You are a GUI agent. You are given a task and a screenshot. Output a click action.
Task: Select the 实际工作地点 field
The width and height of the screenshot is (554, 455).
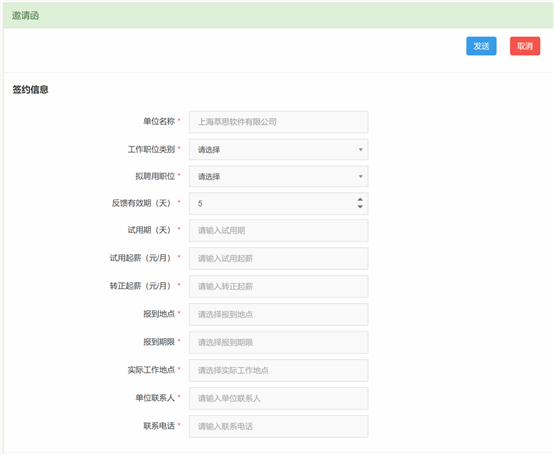[x=278, y=371]
